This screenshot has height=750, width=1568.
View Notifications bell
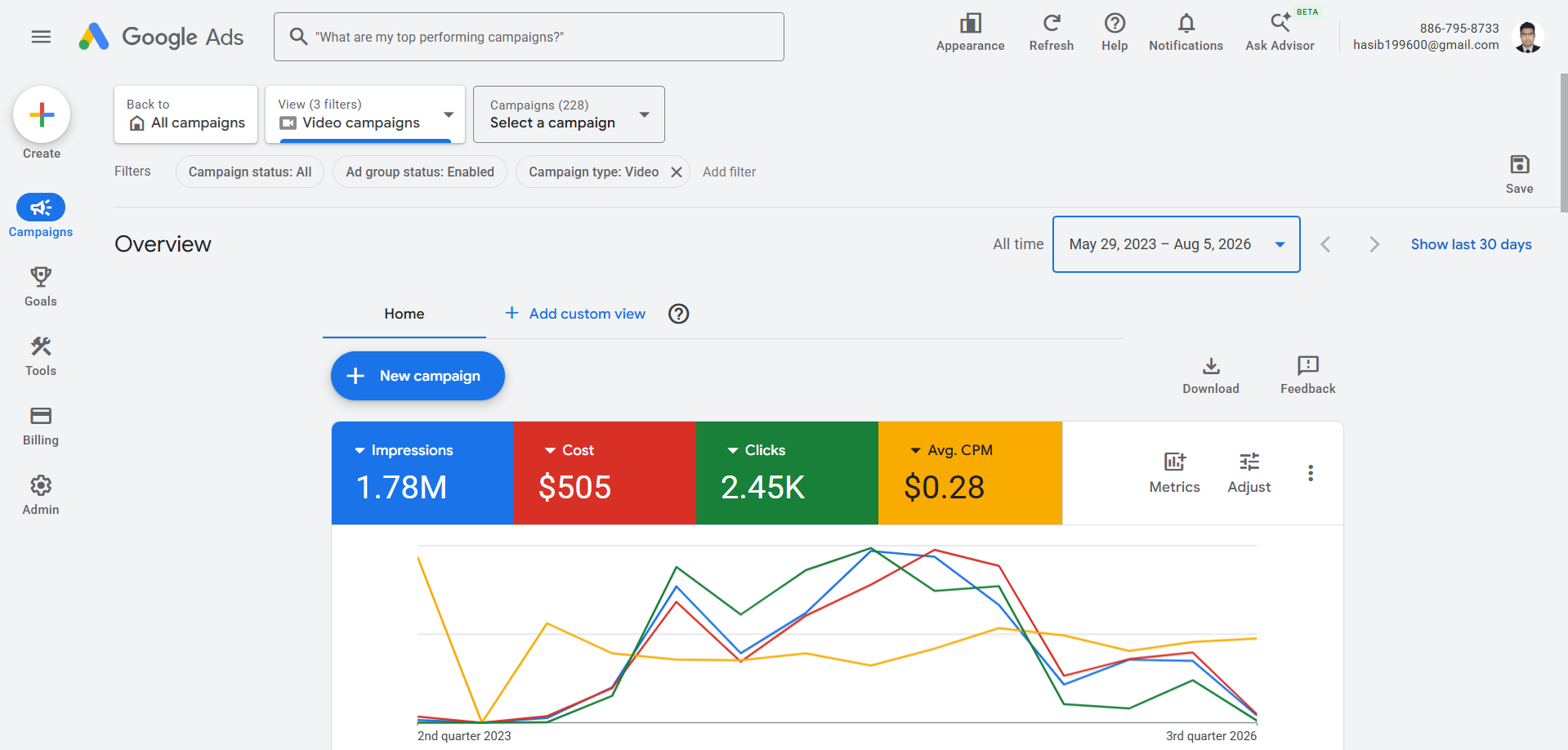click(x=1186, y=33)
